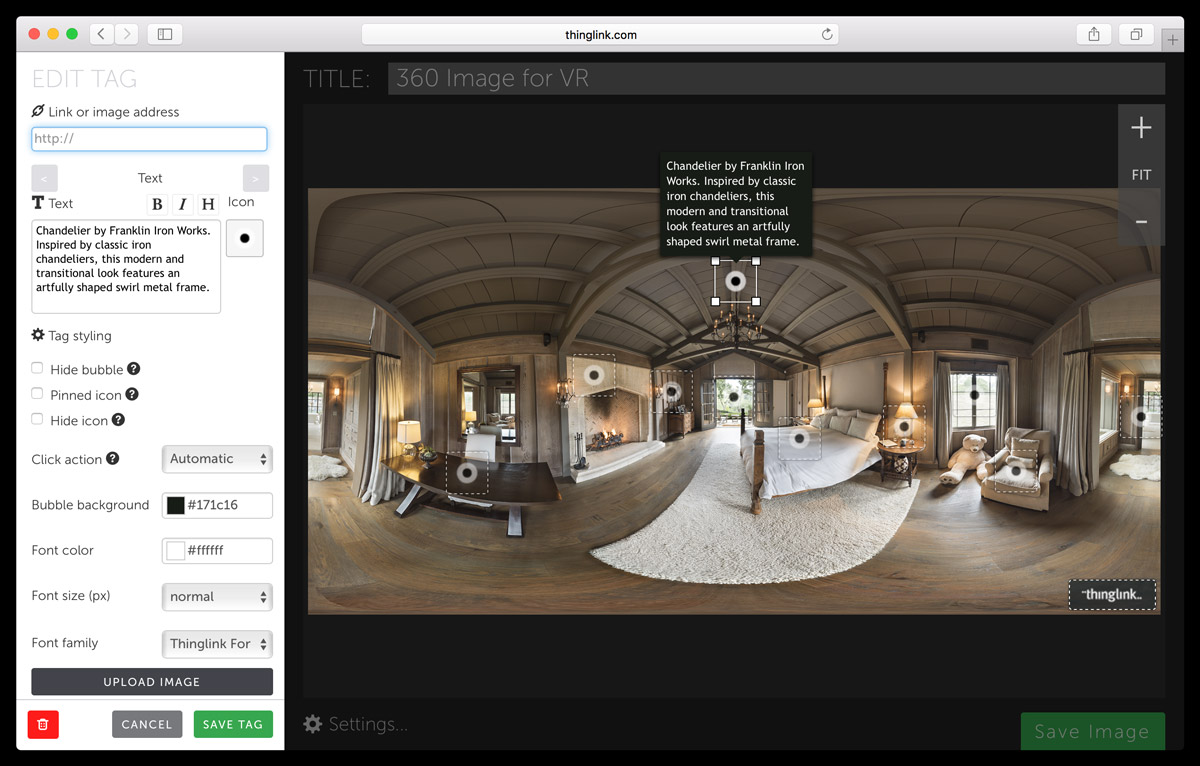Zoom out with the minus icon
Screen dimensions: 1200x766
[x=1141, y=222]
